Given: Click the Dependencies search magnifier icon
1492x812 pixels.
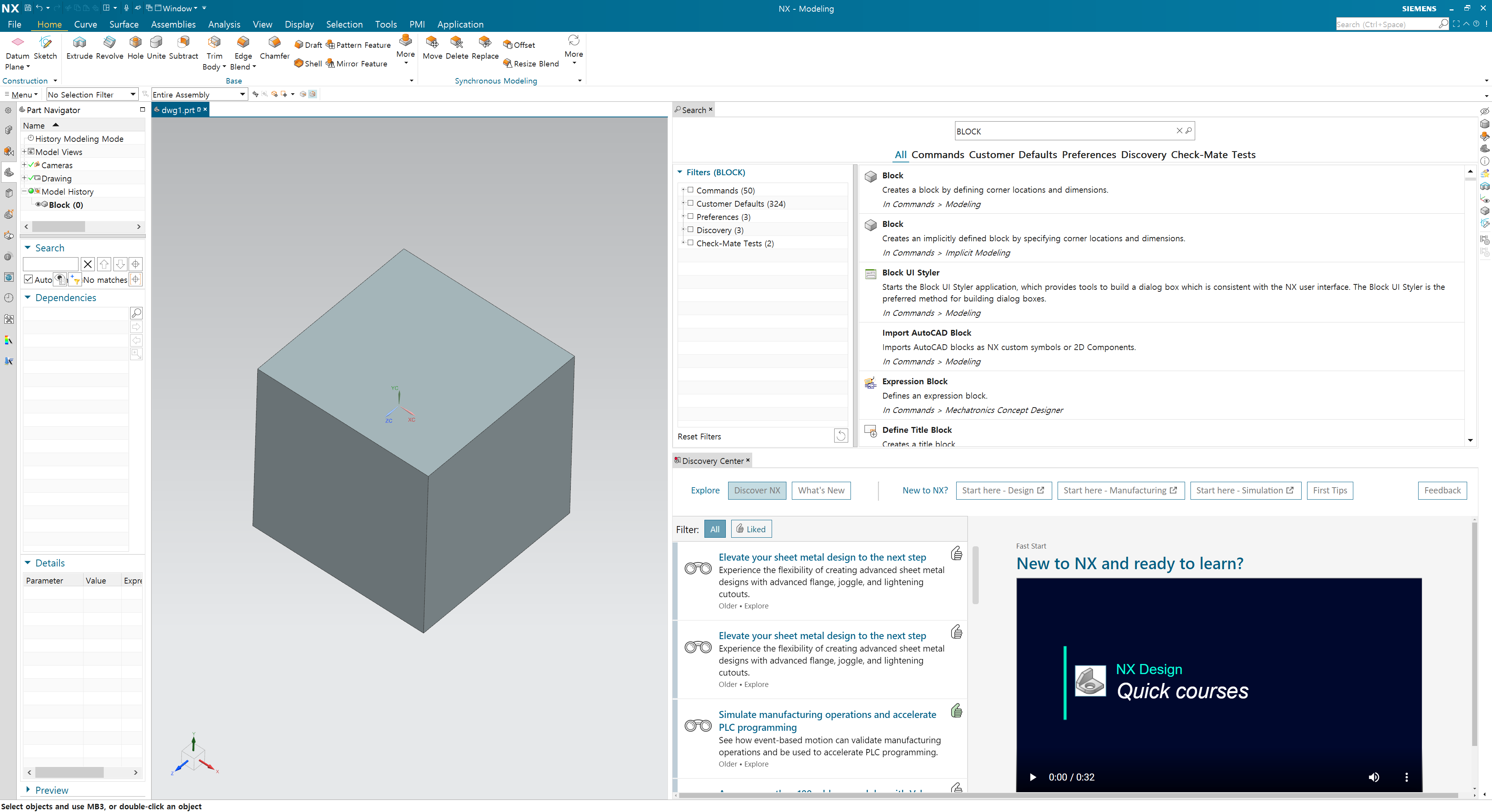Looking at the screenshot, I should tap(137, 313).
